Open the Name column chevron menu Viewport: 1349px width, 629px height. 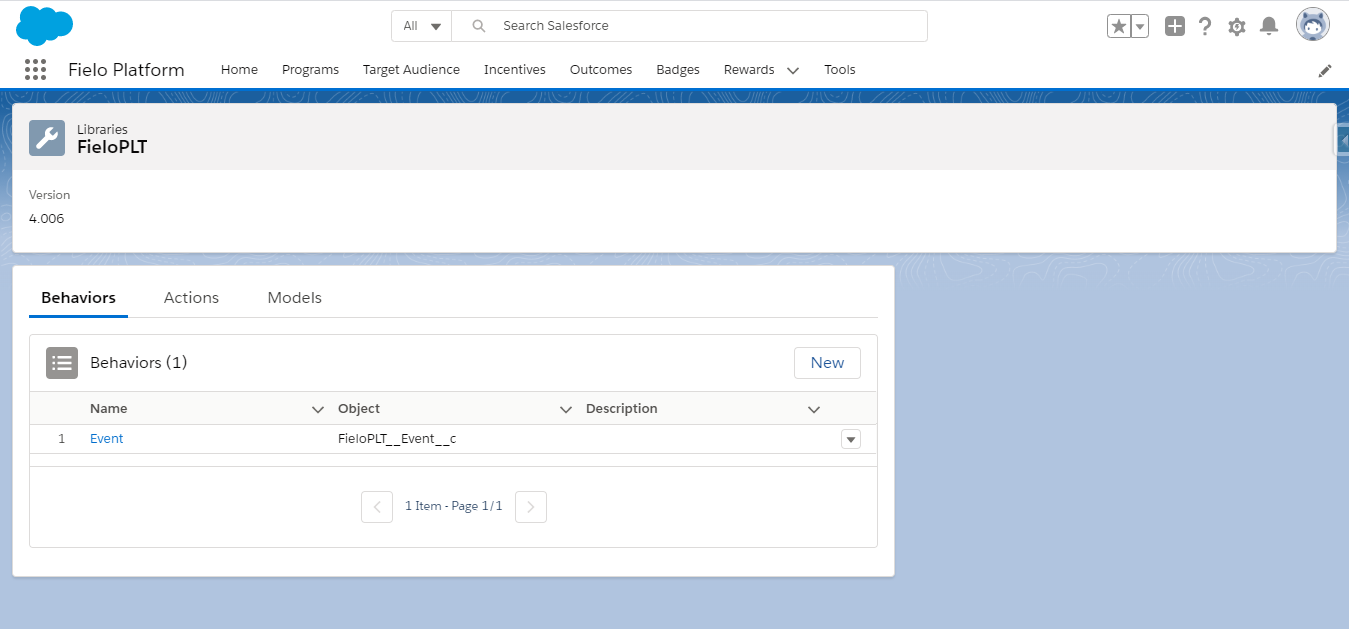[x=318, y=409]
